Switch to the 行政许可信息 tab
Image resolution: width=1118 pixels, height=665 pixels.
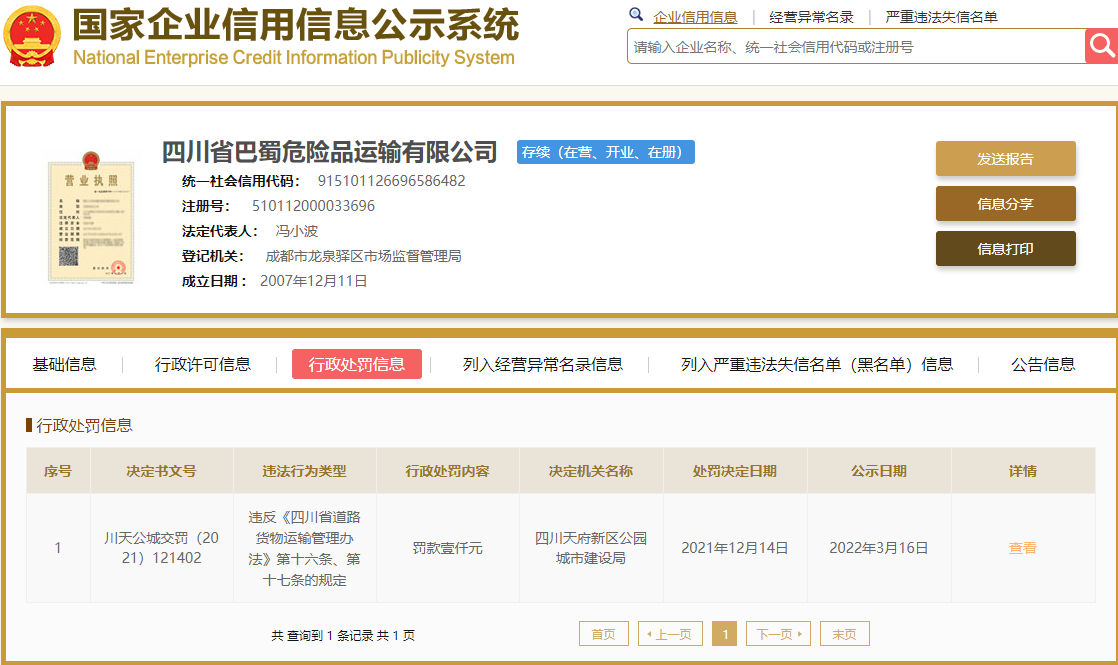pyautogui.click(x=202, y=364)
